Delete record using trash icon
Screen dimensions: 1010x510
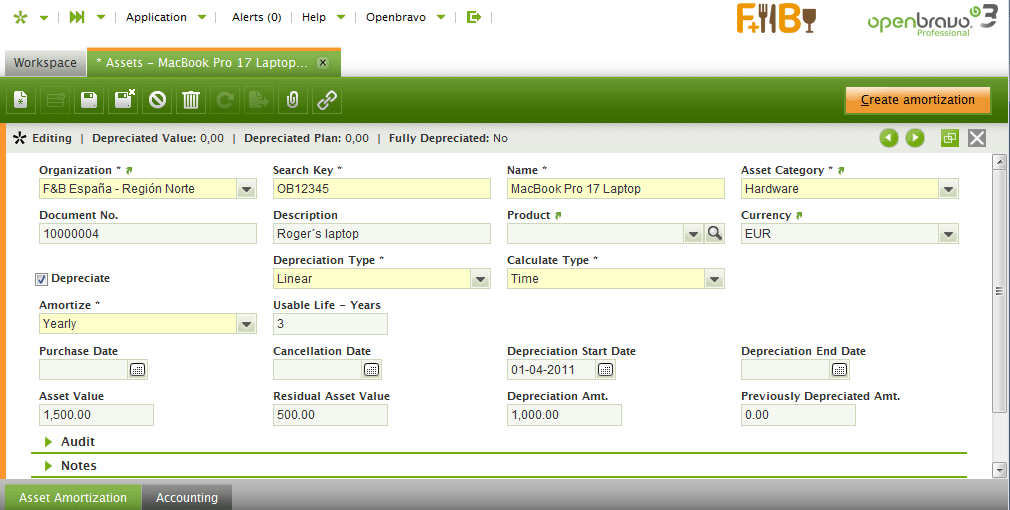pyautogui.click(x=191, y=100)
